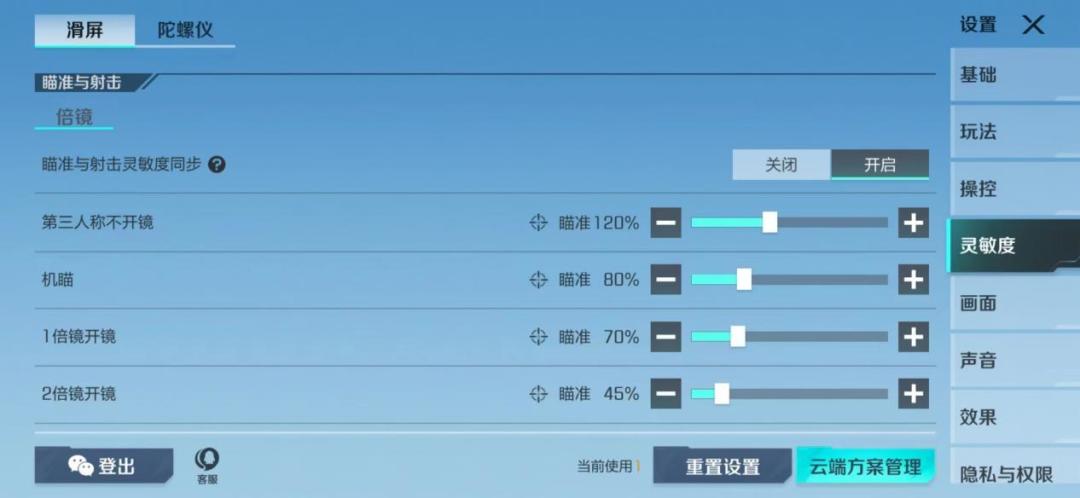Click the 重置设置 button
The width and height of the screenshot is (1080, 498).
pos(722,467)
